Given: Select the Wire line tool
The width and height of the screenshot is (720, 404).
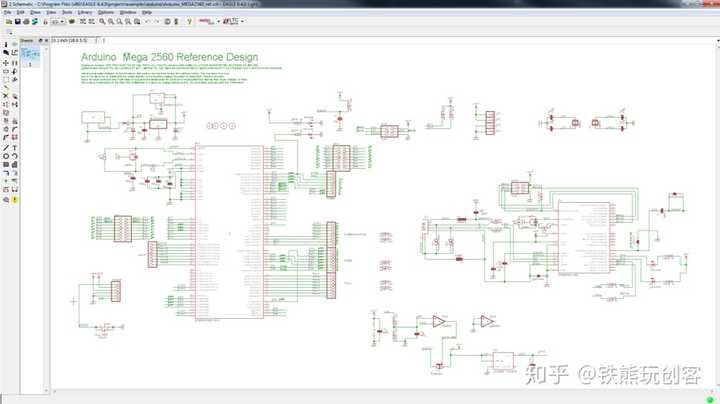Looking at the screenshot, I should click(6, 147).
